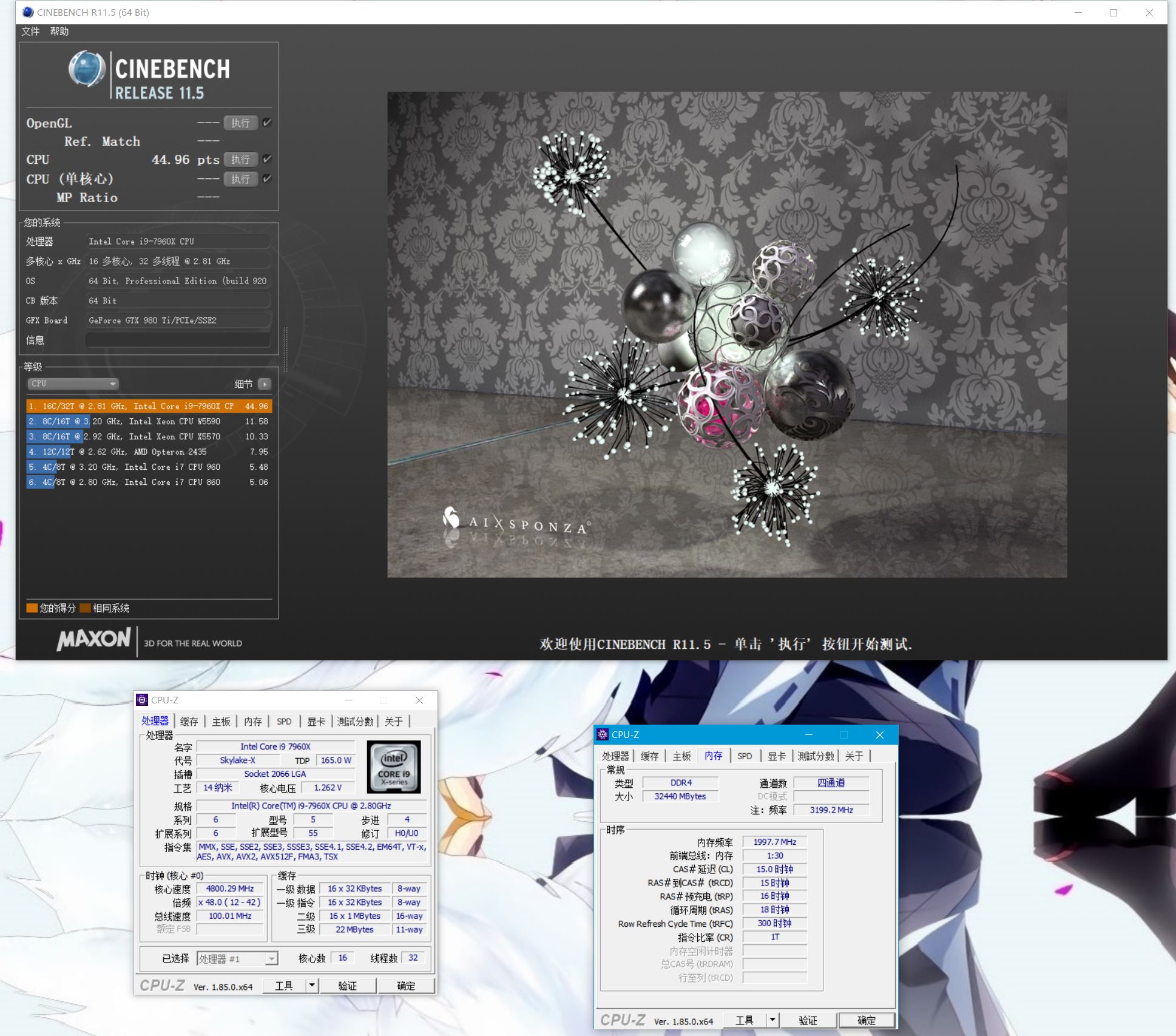
Task: Select the i9-7960X ranking row
Action: click(x=149, y=406)
